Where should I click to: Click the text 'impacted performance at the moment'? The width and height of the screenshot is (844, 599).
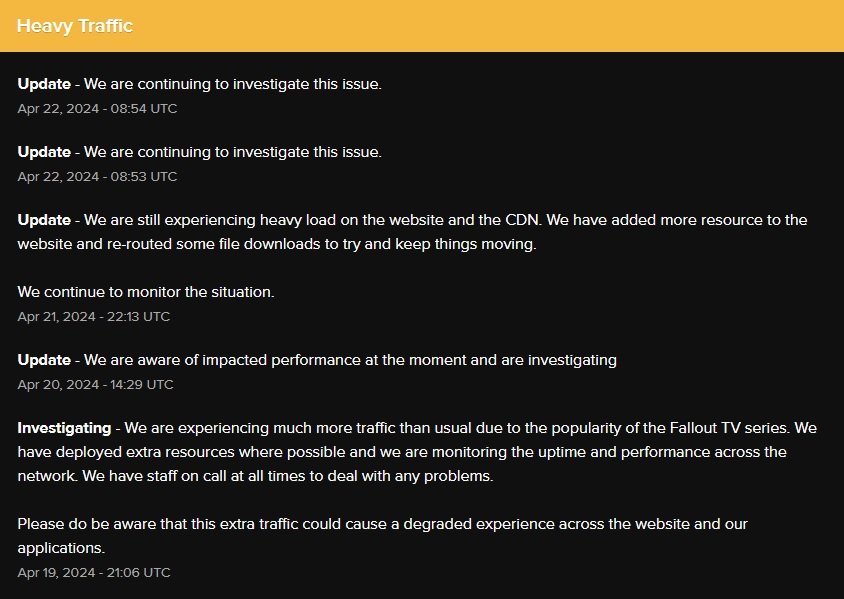point(334,360)
